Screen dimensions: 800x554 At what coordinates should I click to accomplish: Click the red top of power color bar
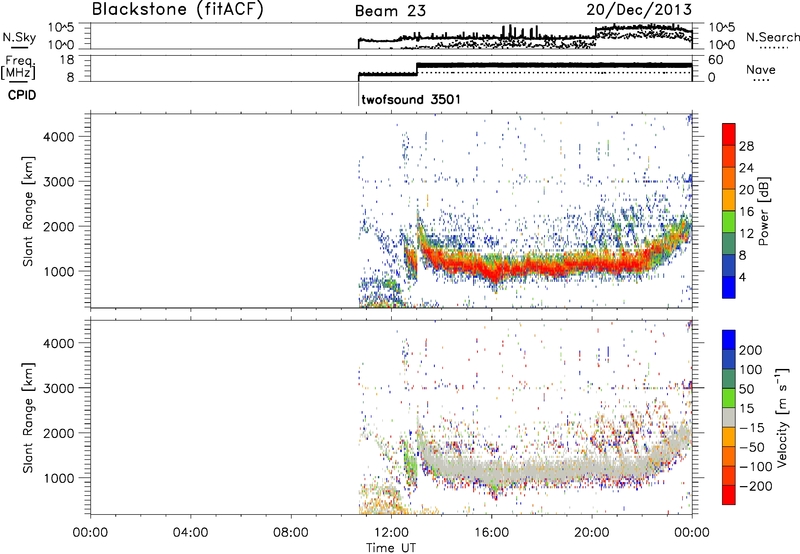coord(729,134)
